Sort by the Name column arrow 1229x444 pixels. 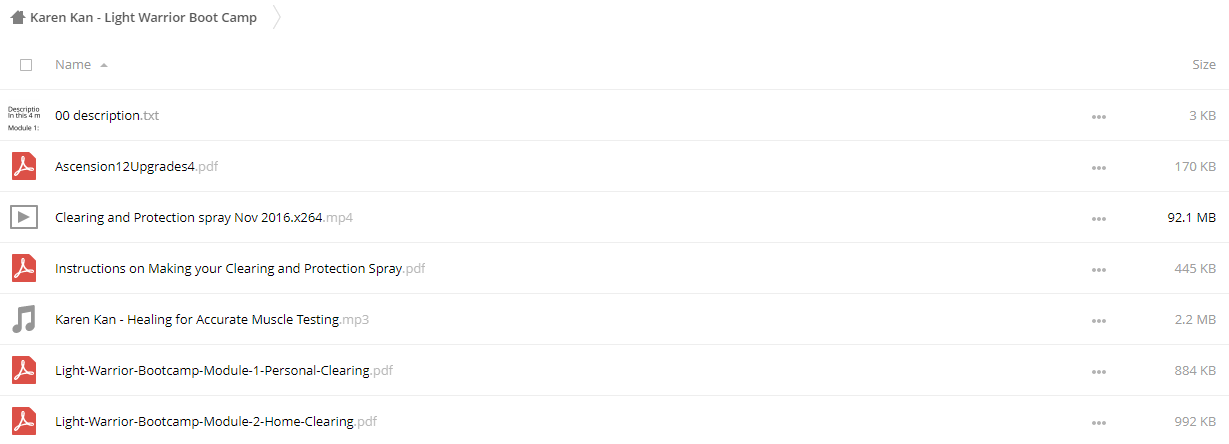click(x=104, y=65)
